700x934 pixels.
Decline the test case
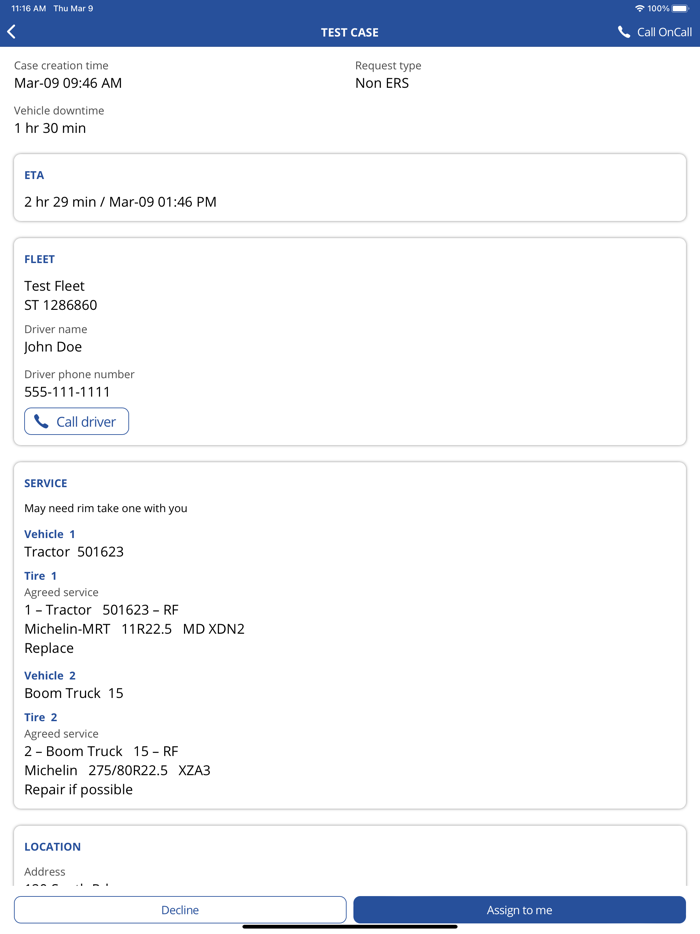point(180,910)
